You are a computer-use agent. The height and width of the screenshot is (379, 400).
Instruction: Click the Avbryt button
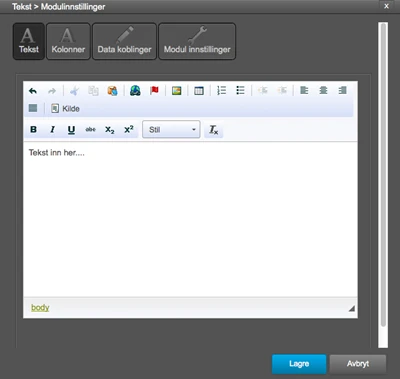pos(358,364)
